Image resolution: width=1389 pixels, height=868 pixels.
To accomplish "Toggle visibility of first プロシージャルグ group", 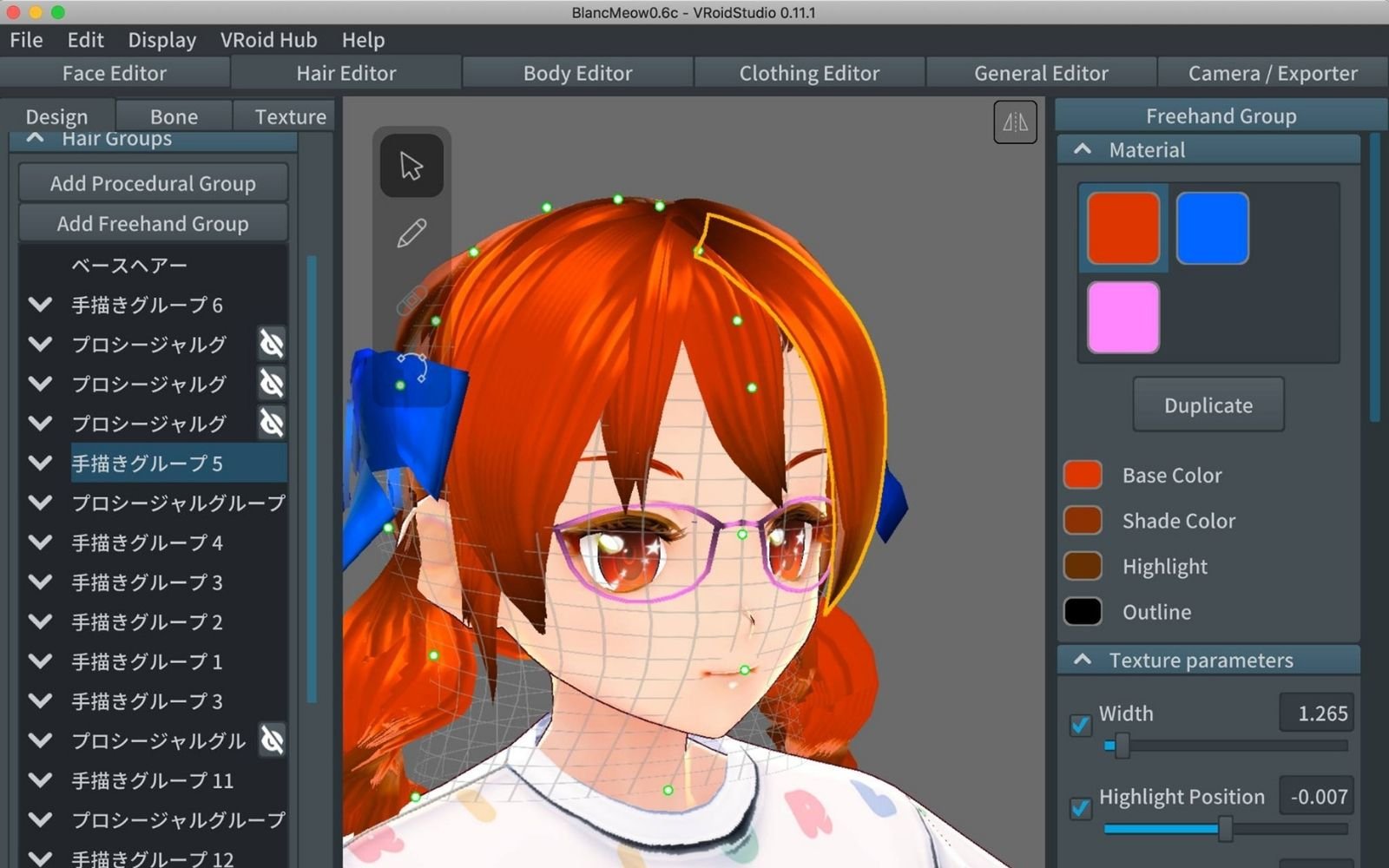I will point(271,344).
